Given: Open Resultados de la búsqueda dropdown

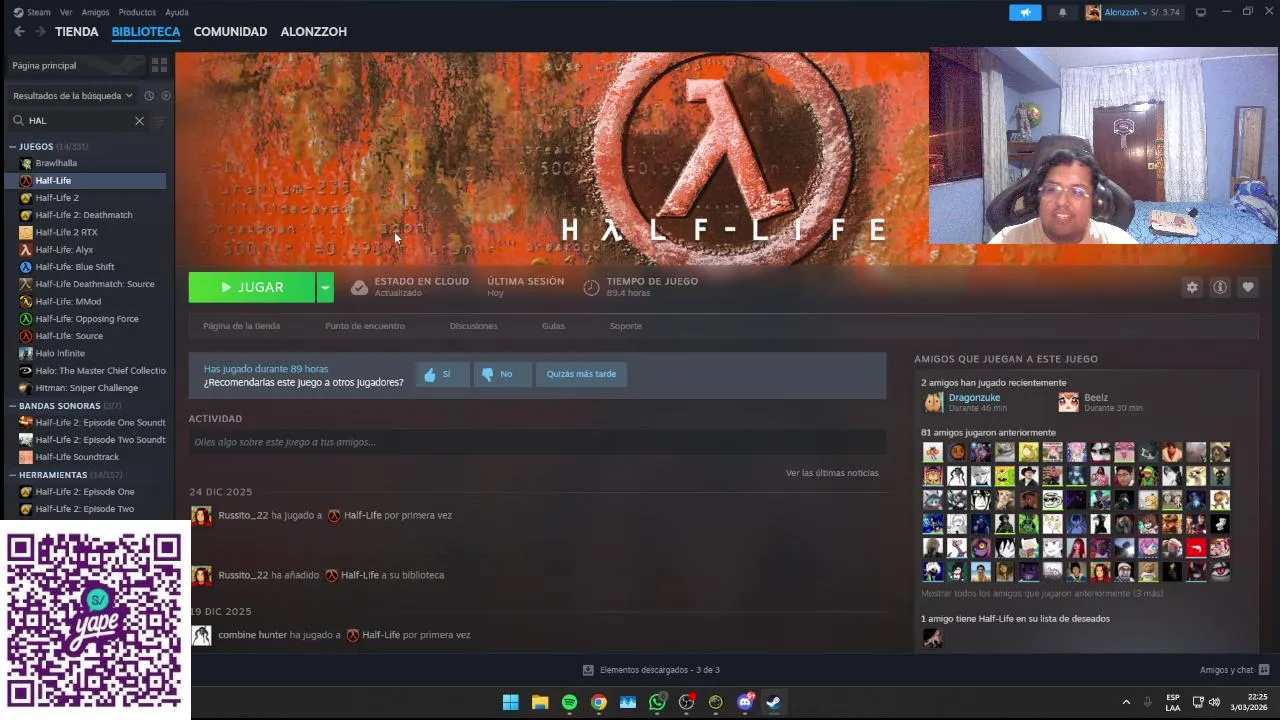Looking at the screenshot, I should click(x=73, y=96).
